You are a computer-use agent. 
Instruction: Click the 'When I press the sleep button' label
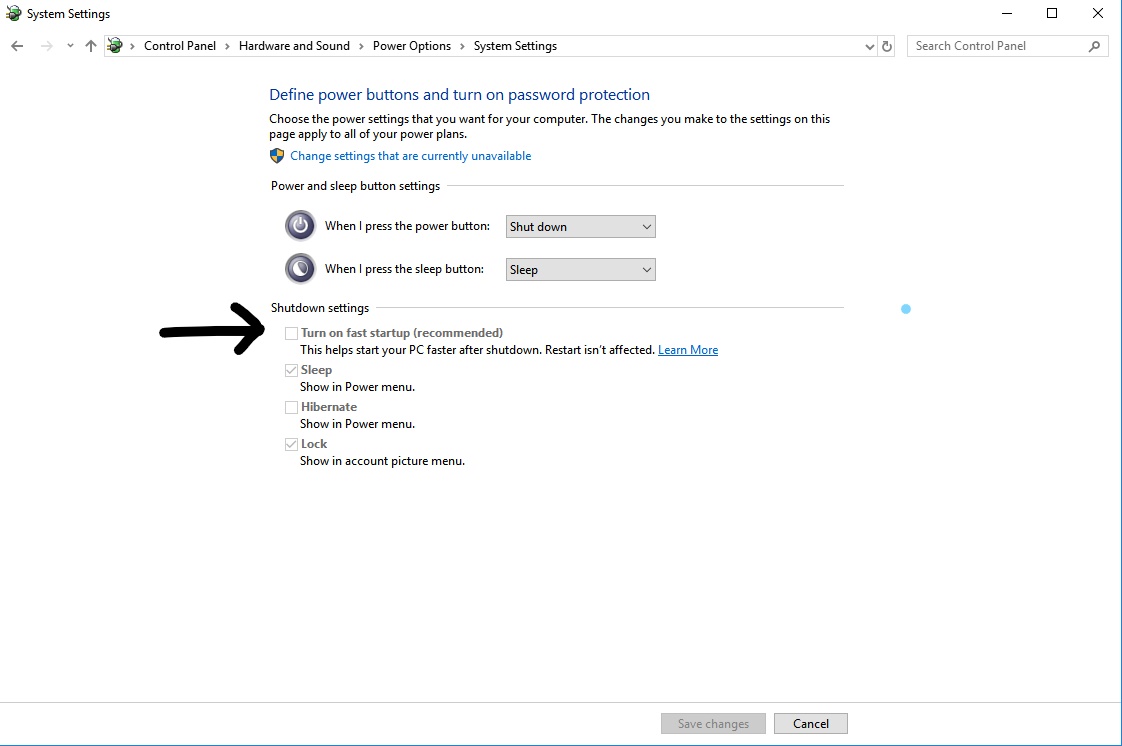(x=404, y=269)
